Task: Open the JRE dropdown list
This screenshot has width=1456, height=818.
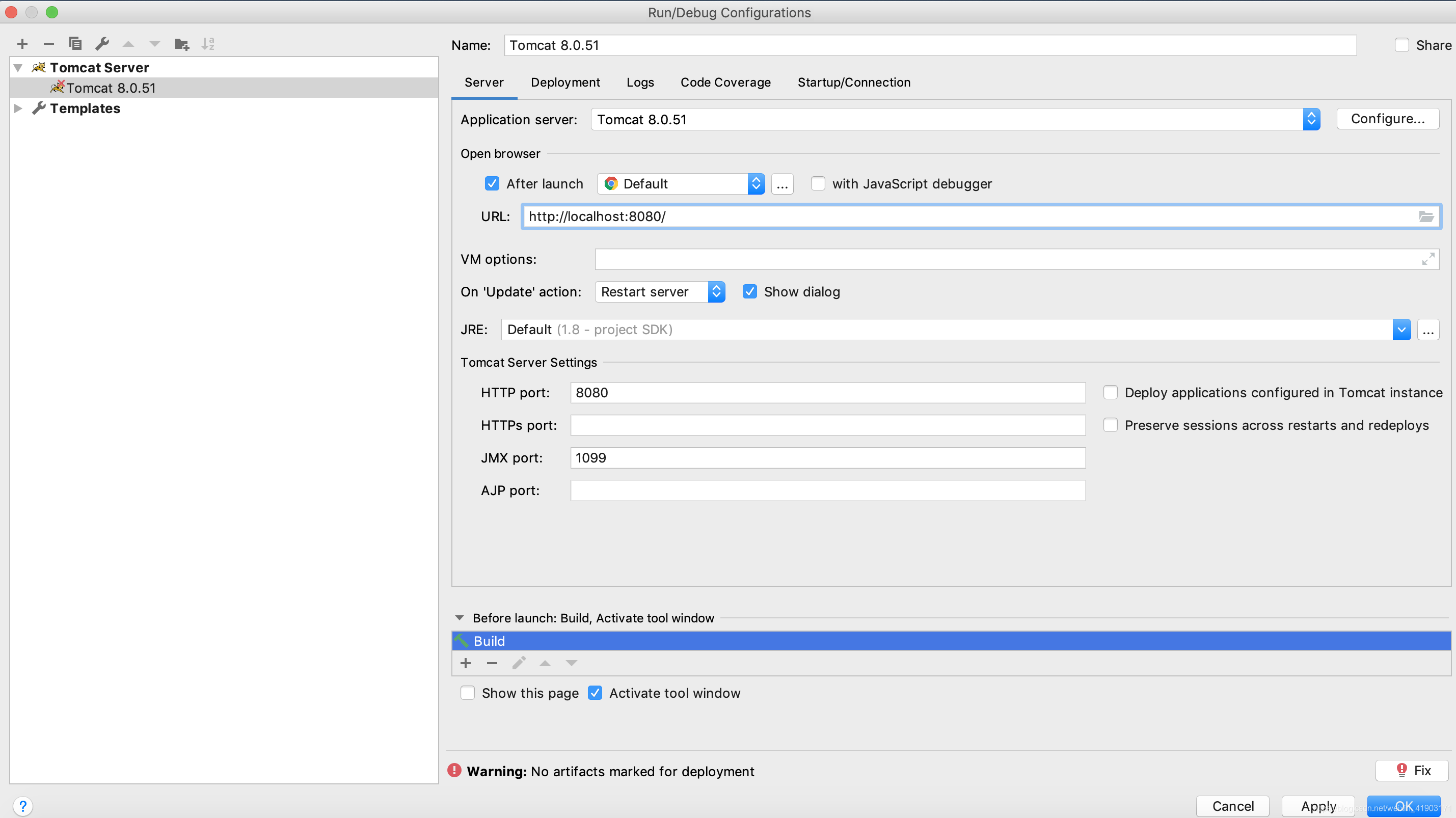Action: (1401, 330)
